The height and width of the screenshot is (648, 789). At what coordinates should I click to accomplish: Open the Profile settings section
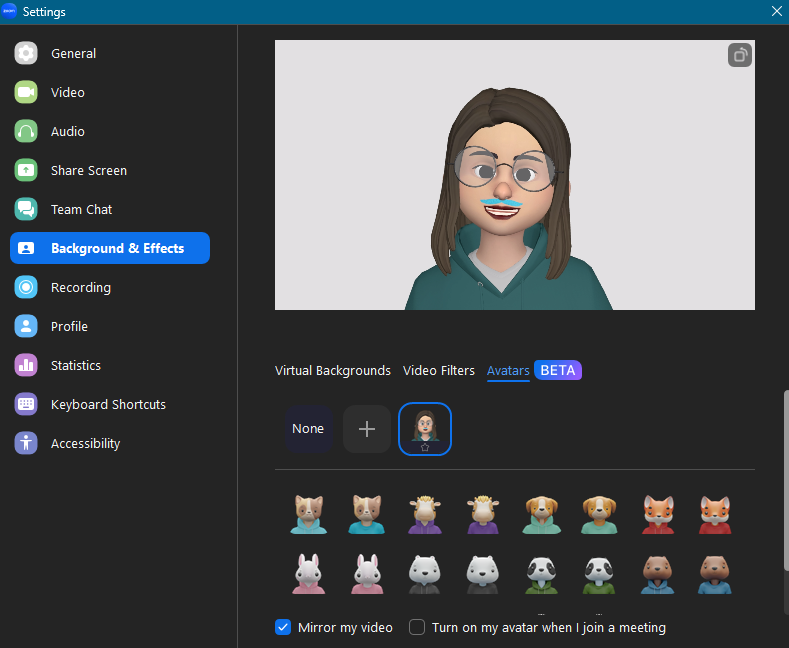[69, 327]
